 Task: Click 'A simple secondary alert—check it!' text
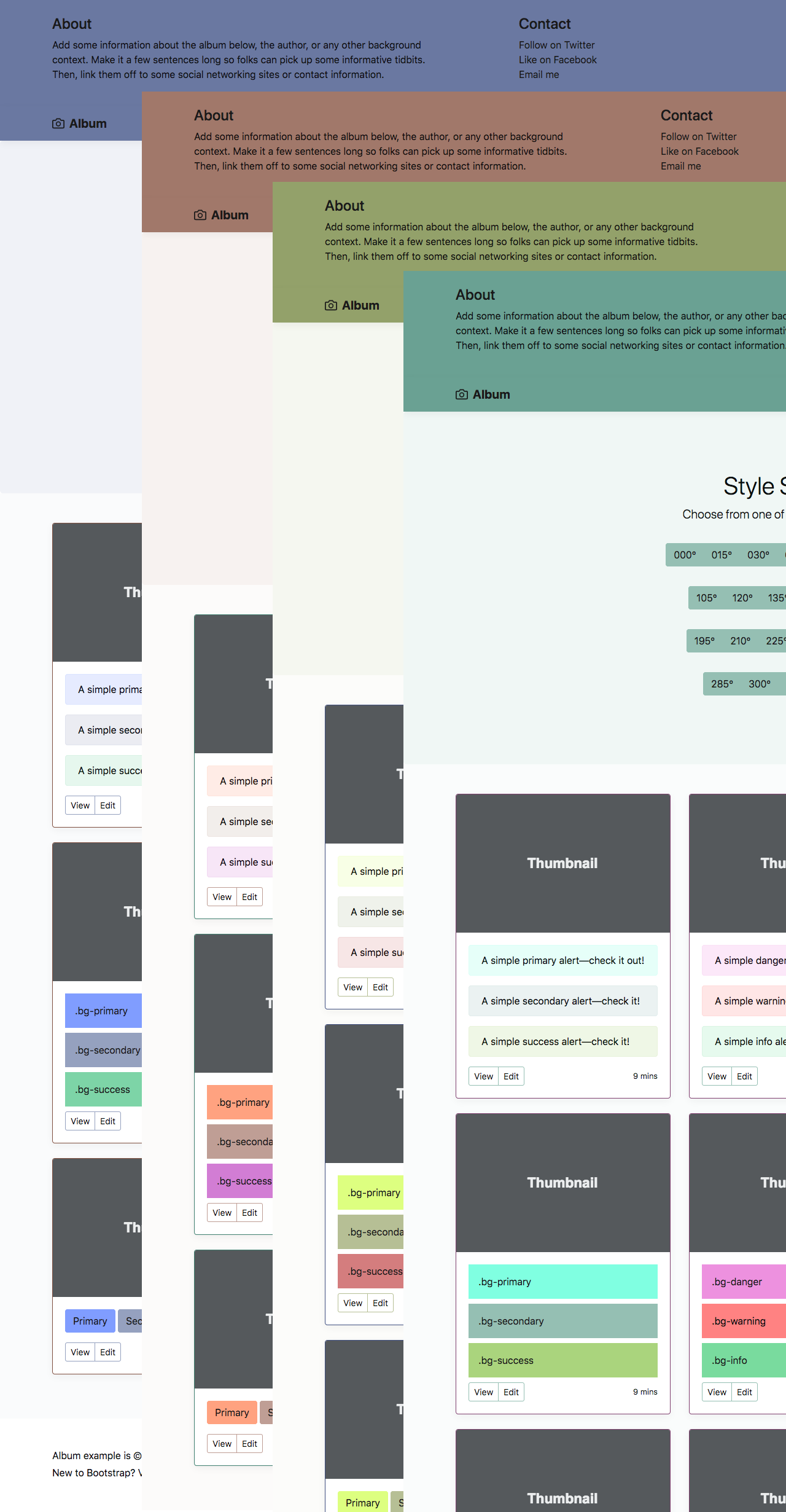click(561, 1001)
